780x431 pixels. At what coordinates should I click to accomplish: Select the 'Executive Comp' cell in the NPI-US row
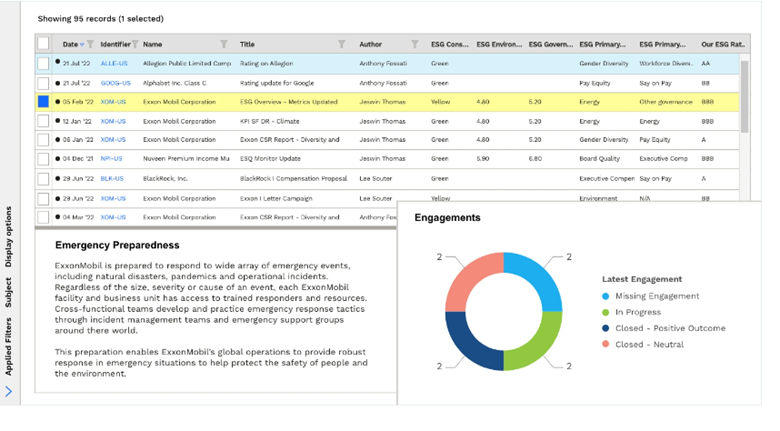click(664, 159)
